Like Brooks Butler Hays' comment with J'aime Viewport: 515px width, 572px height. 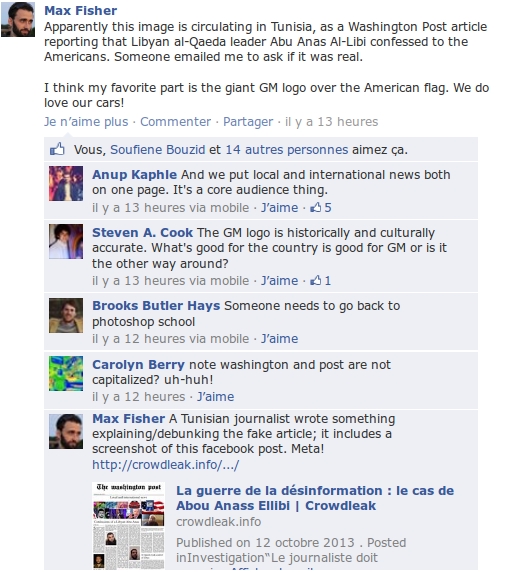coord(279,339)
